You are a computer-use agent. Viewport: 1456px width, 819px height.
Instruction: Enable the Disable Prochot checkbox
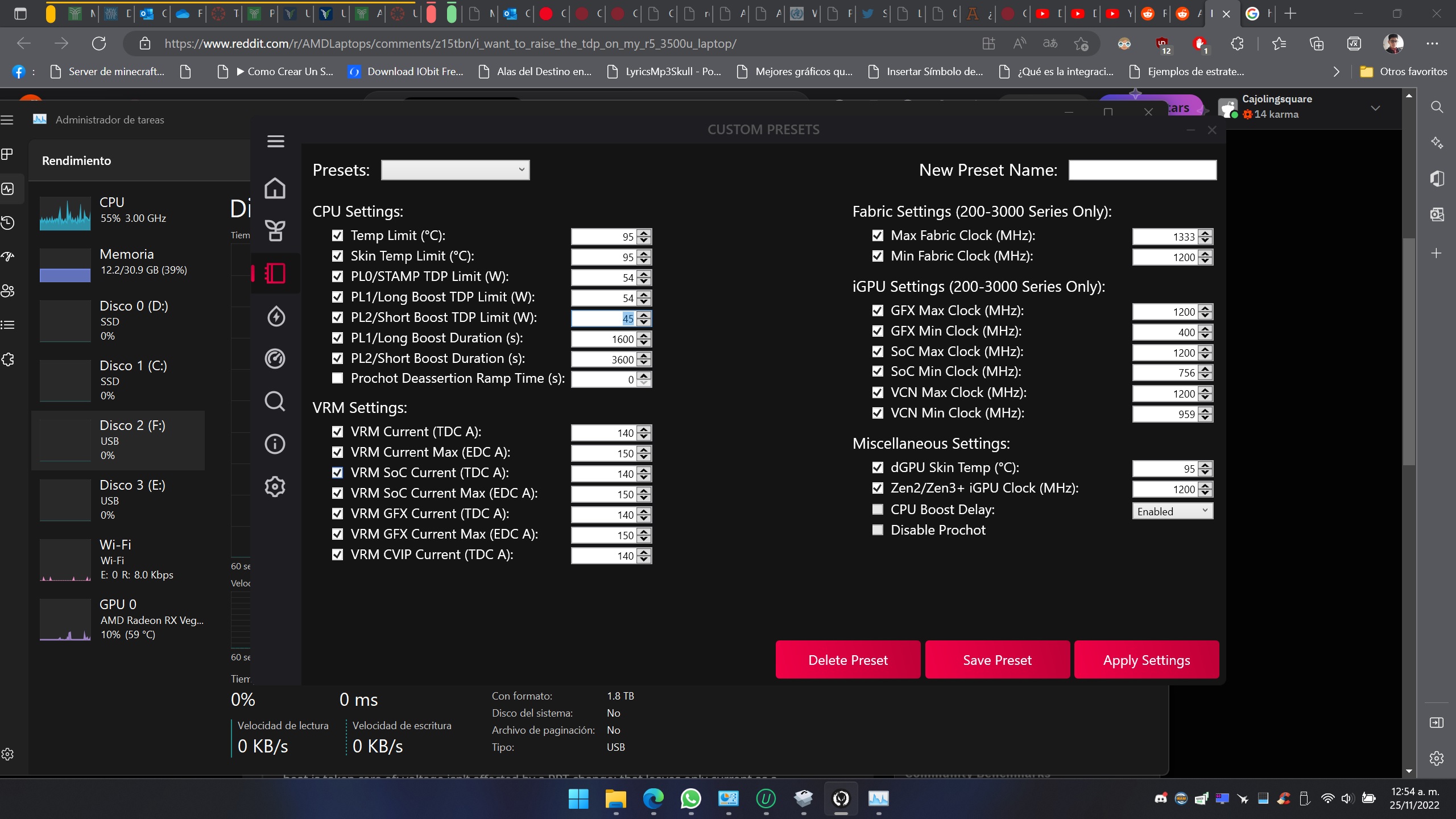pos(878,530)
